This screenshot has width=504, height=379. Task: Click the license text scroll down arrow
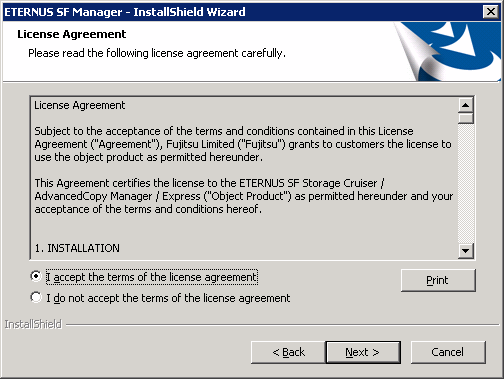[465, 250]
